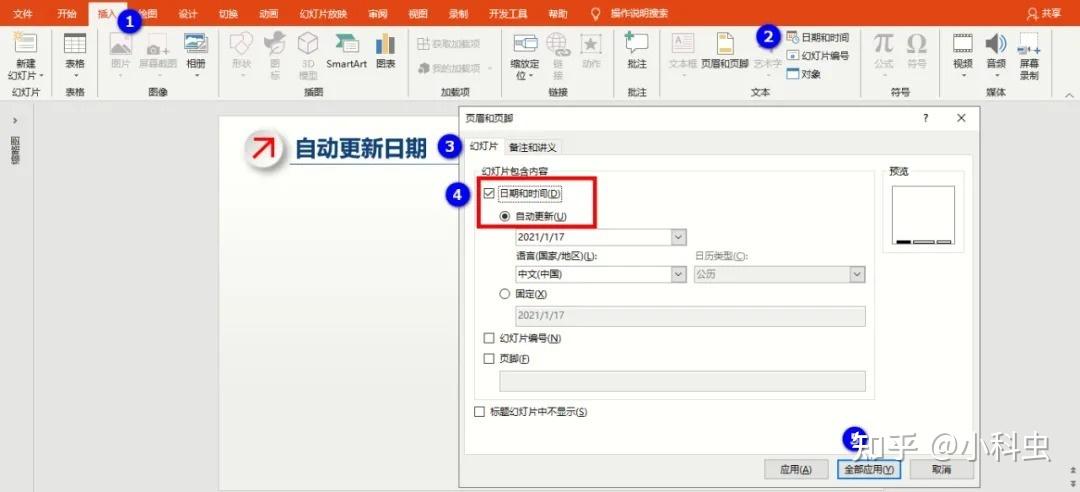The image size is (1080, 492).
Task: Expand the collapsed slide thumbnail pane chevron
Action: point(16,121)
